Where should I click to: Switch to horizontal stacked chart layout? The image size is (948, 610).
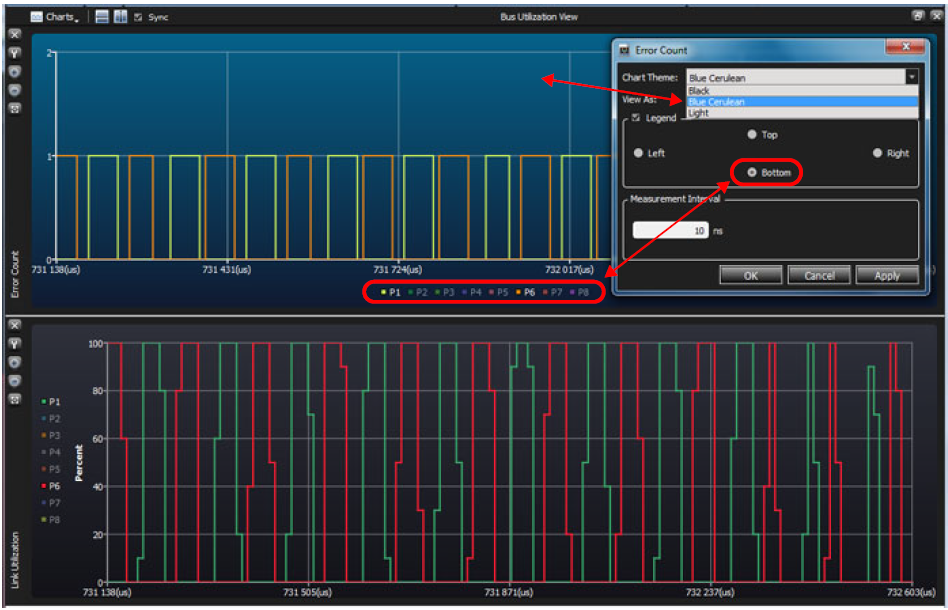click(x=102, y=17)
